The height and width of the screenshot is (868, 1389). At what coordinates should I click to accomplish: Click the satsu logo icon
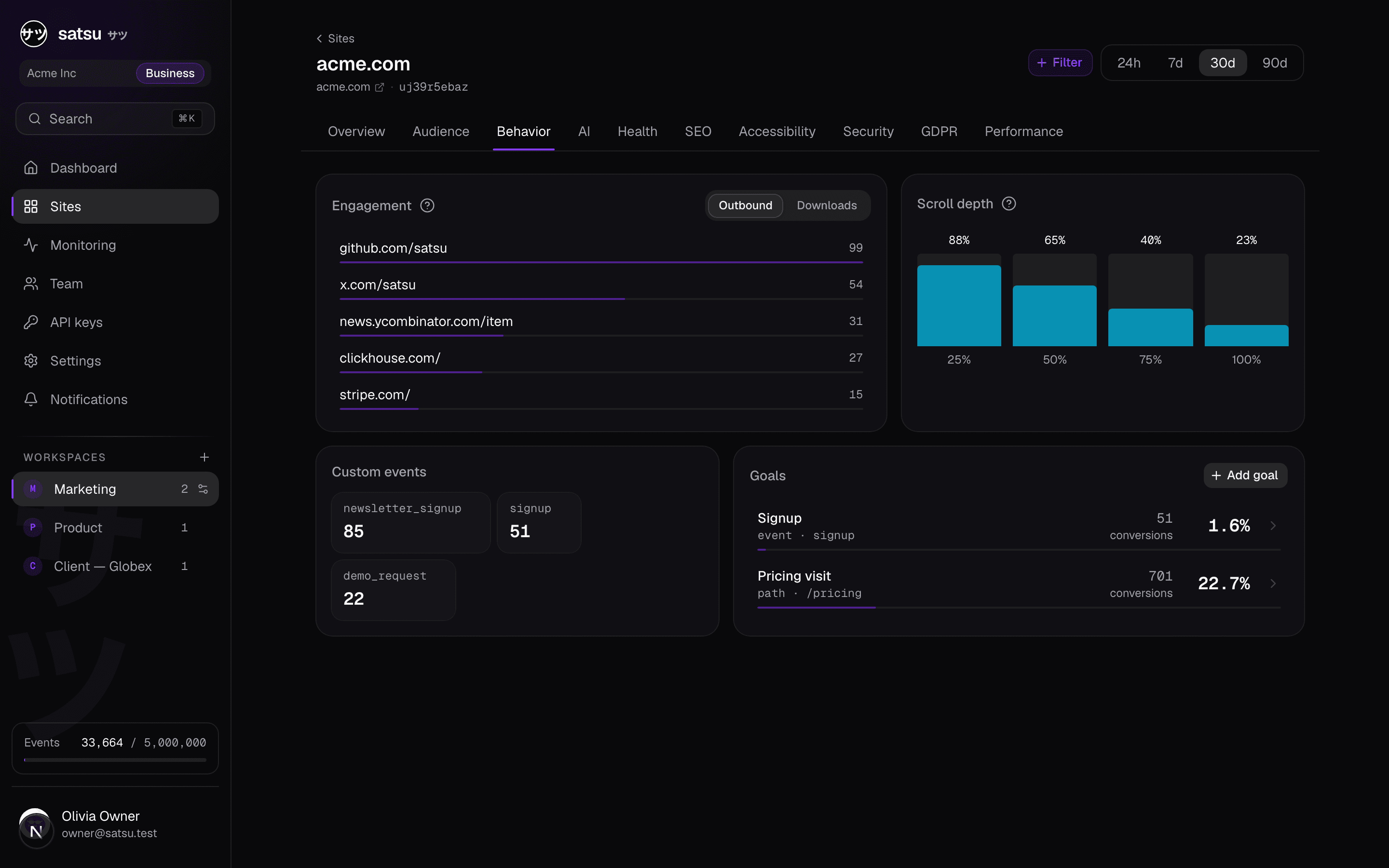34,34
